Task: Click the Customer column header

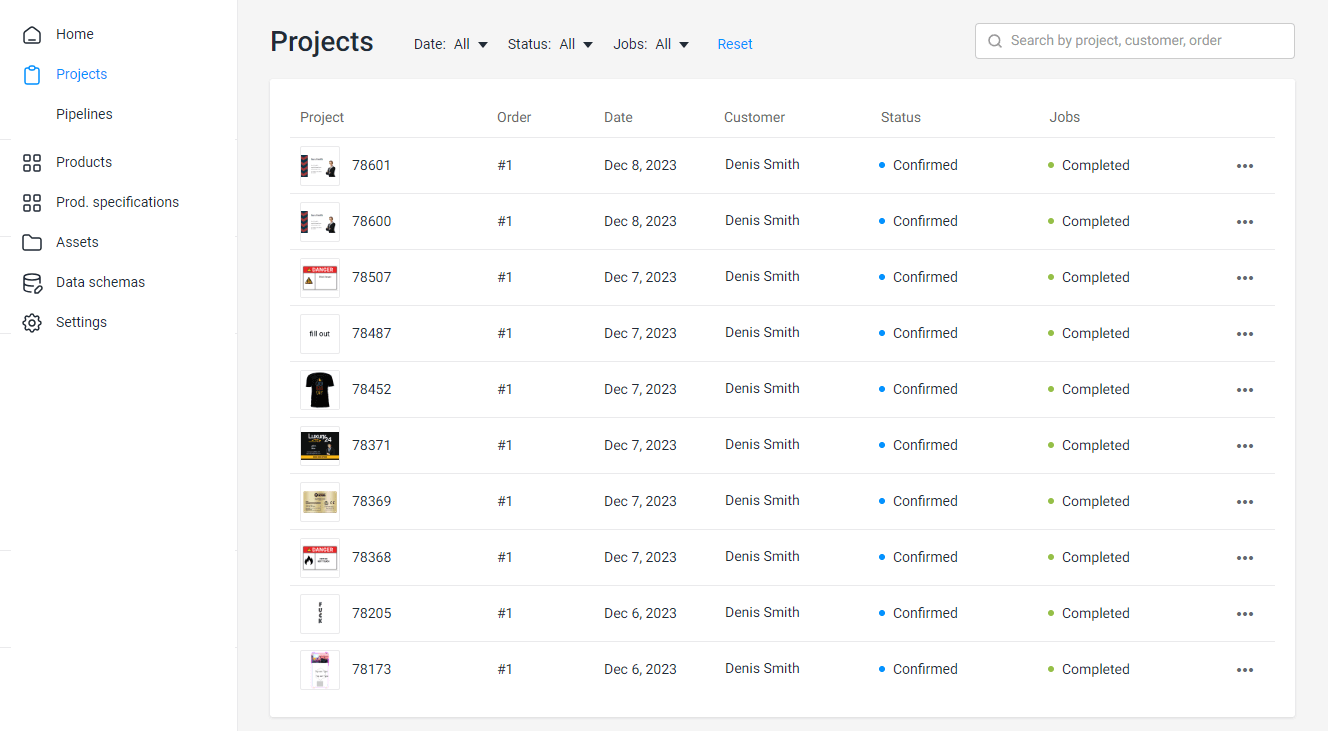Action: tap(754, 117)
